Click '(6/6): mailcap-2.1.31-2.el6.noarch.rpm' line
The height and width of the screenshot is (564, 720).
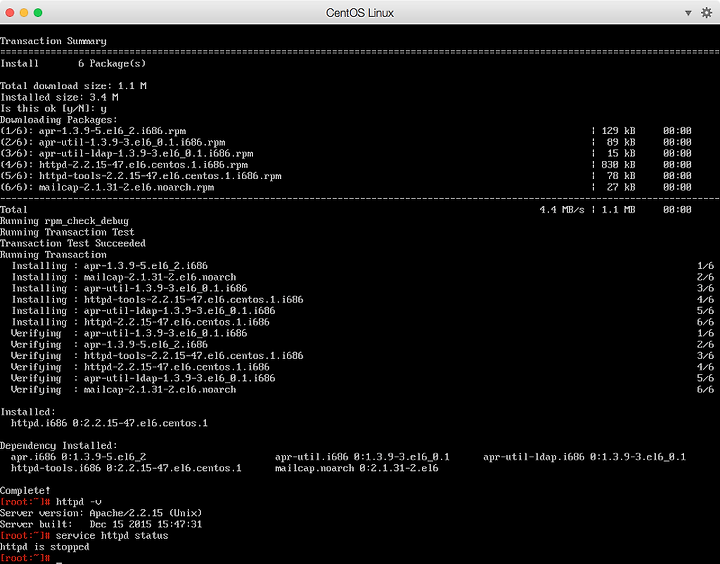coord(107,187)
